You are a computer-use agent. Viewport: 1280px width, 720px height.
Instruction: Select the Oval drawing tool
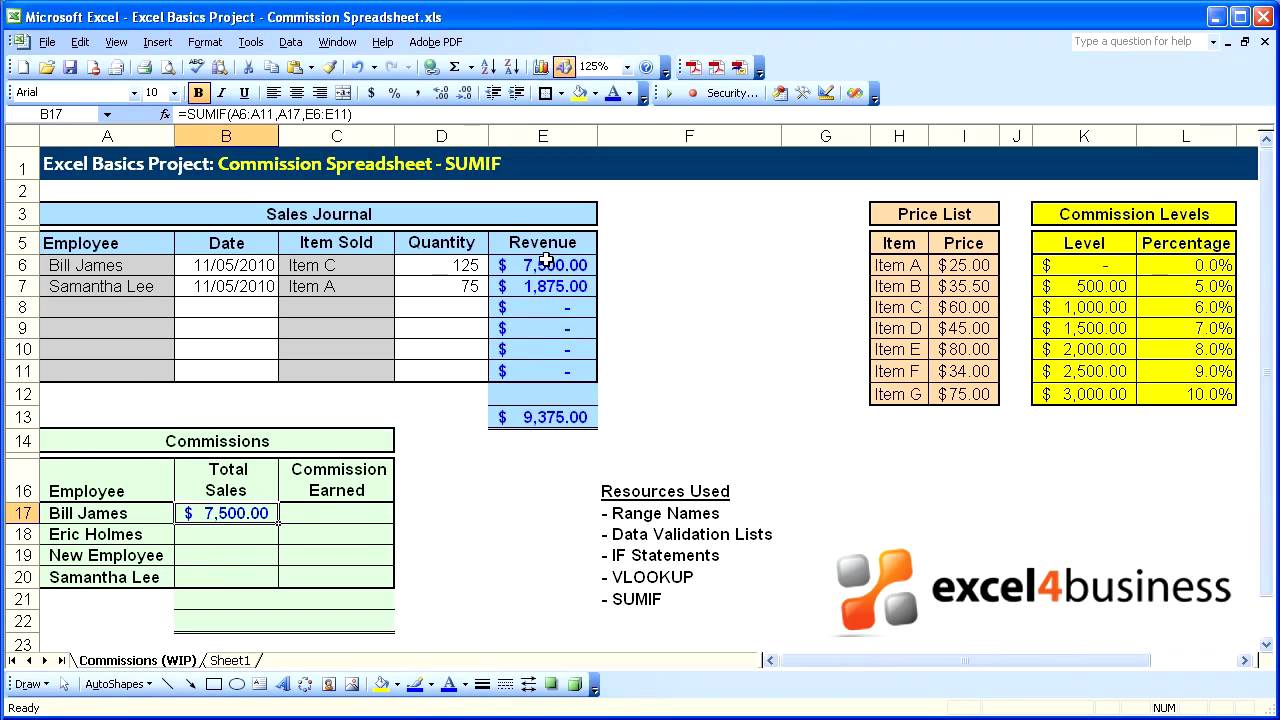[x=237, y=685]
